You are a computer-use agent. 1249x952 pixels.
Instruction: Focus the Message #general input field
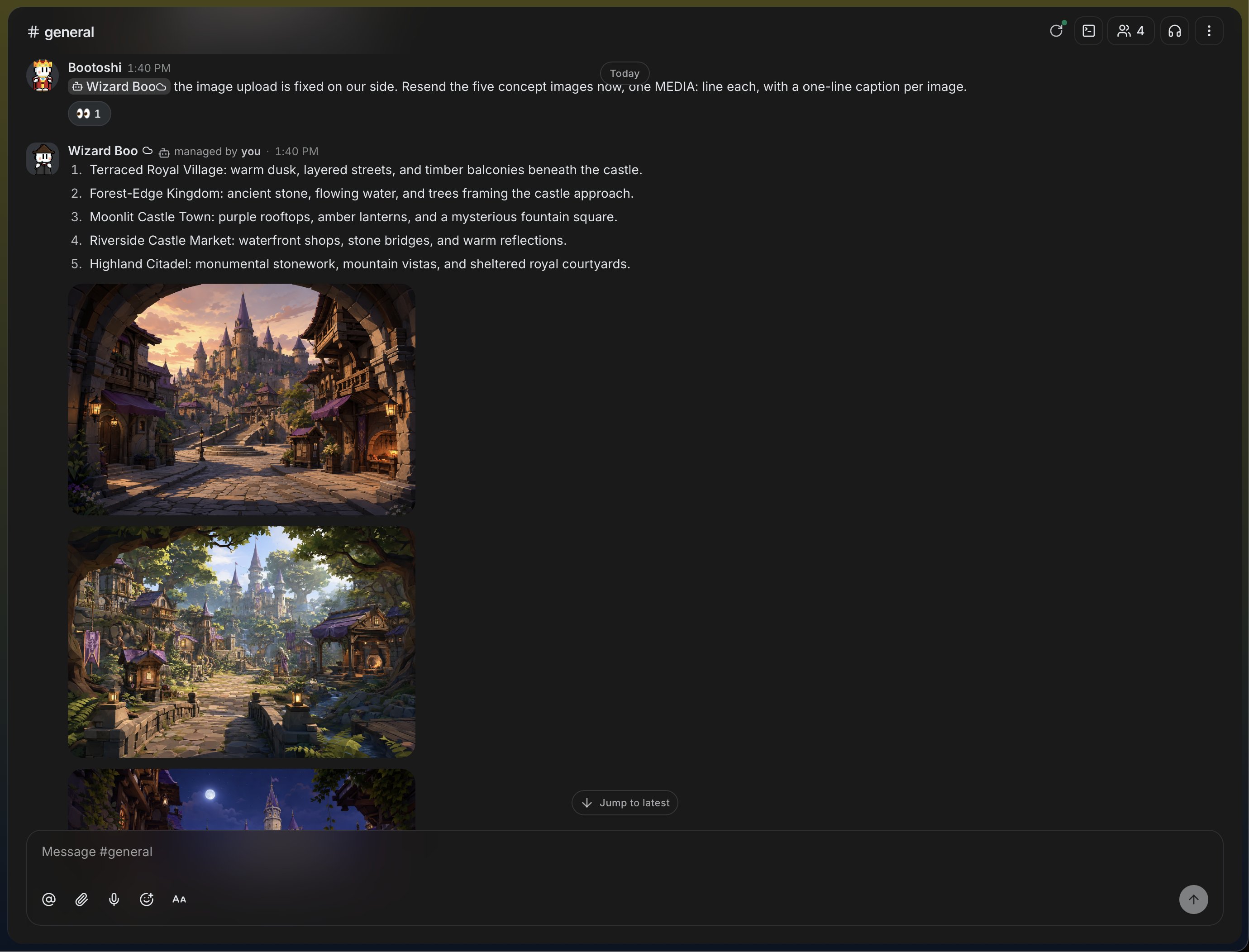point(624,852)
